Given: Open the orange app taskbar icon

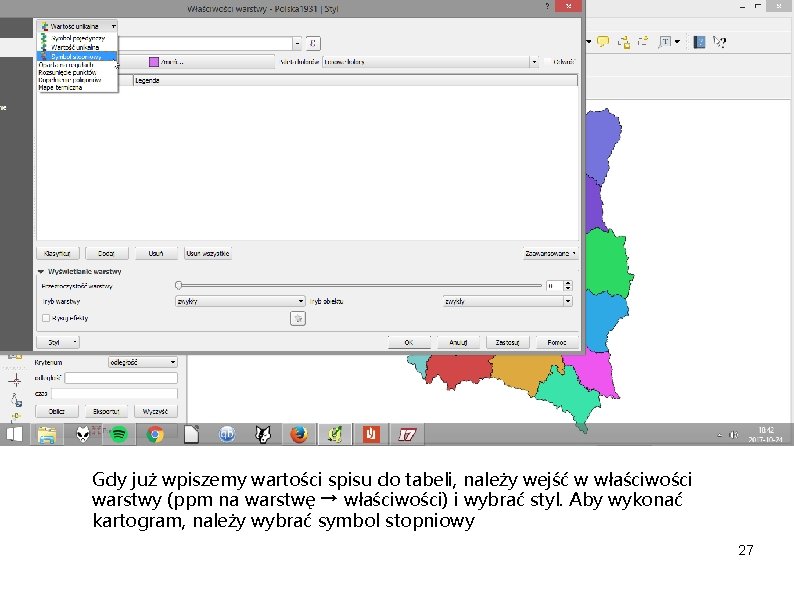Looking at the screenshot, I should [371, 434].
